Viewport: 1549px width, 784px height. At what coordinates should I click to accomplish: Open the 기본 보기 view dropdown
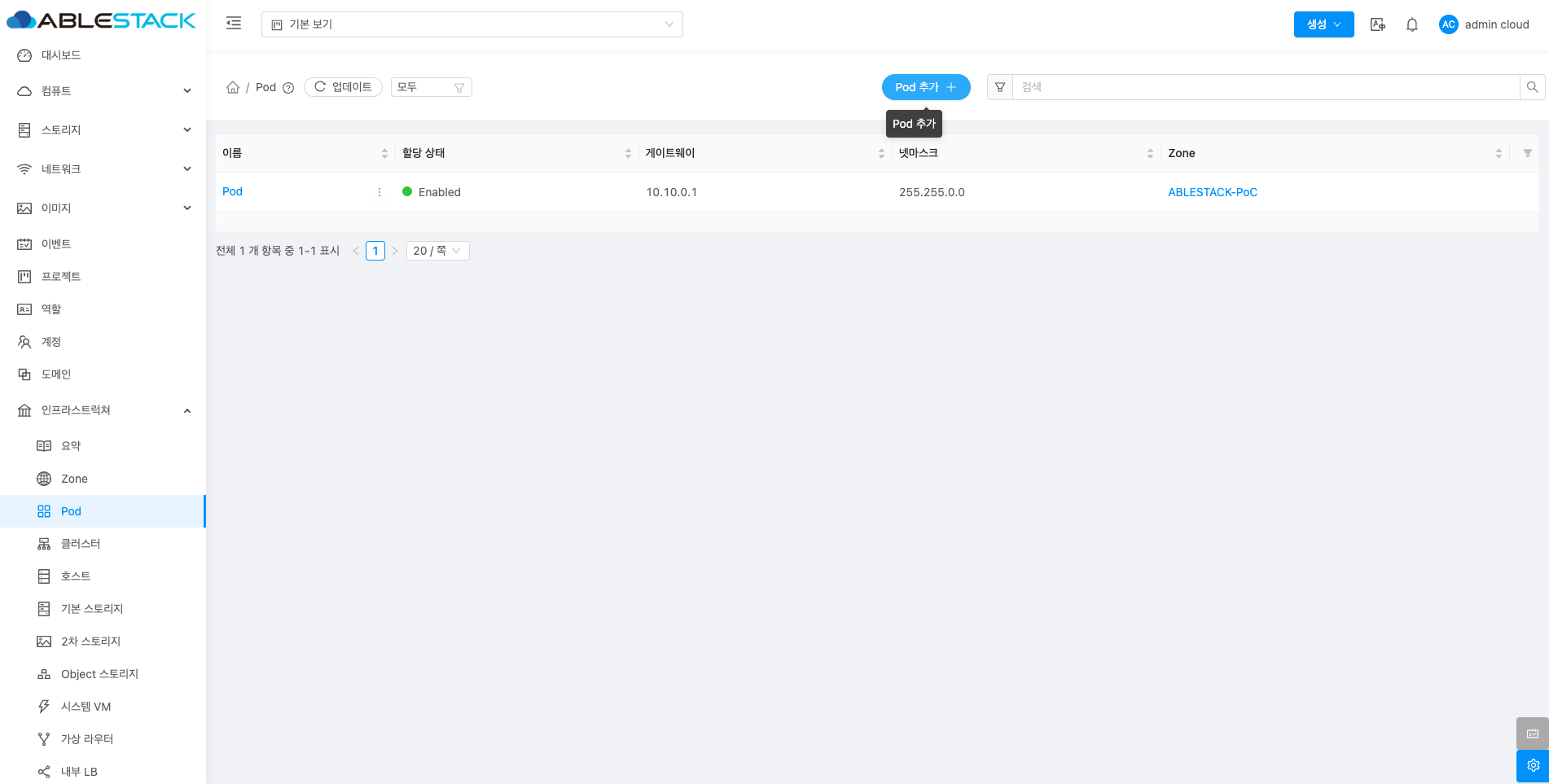(472, 24)
